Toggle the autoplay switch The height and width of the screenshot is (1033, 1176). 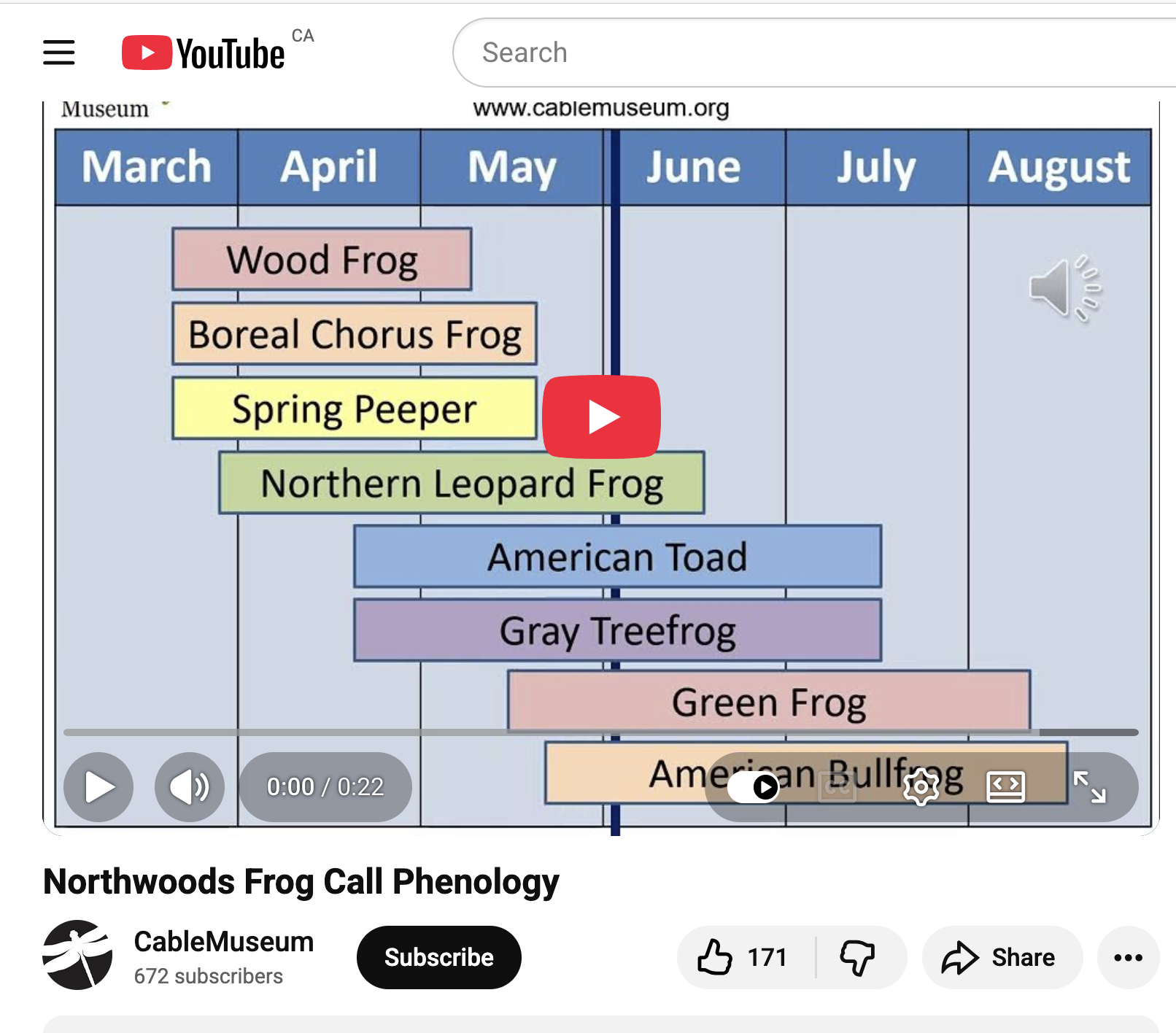754,787
